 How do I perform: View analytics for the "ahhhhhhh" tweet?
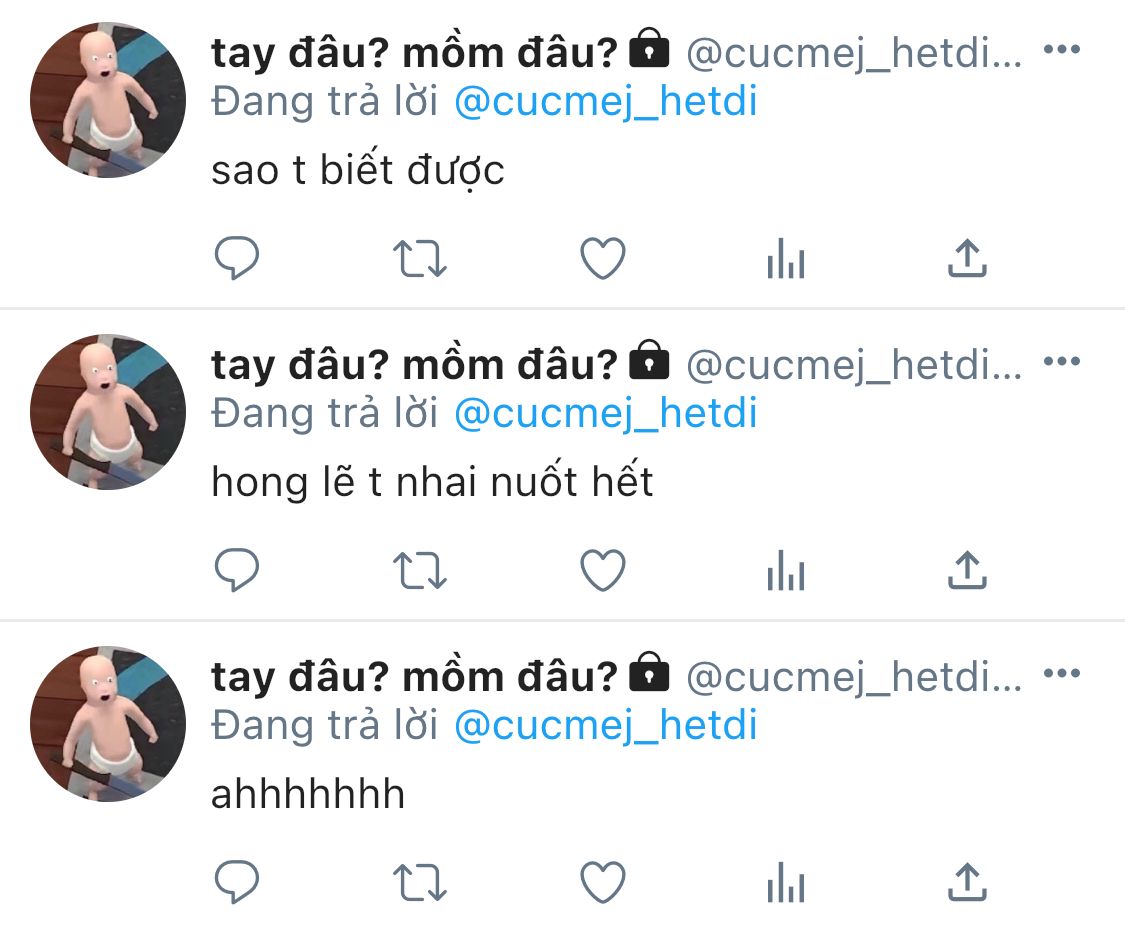(x=785, y=884)
